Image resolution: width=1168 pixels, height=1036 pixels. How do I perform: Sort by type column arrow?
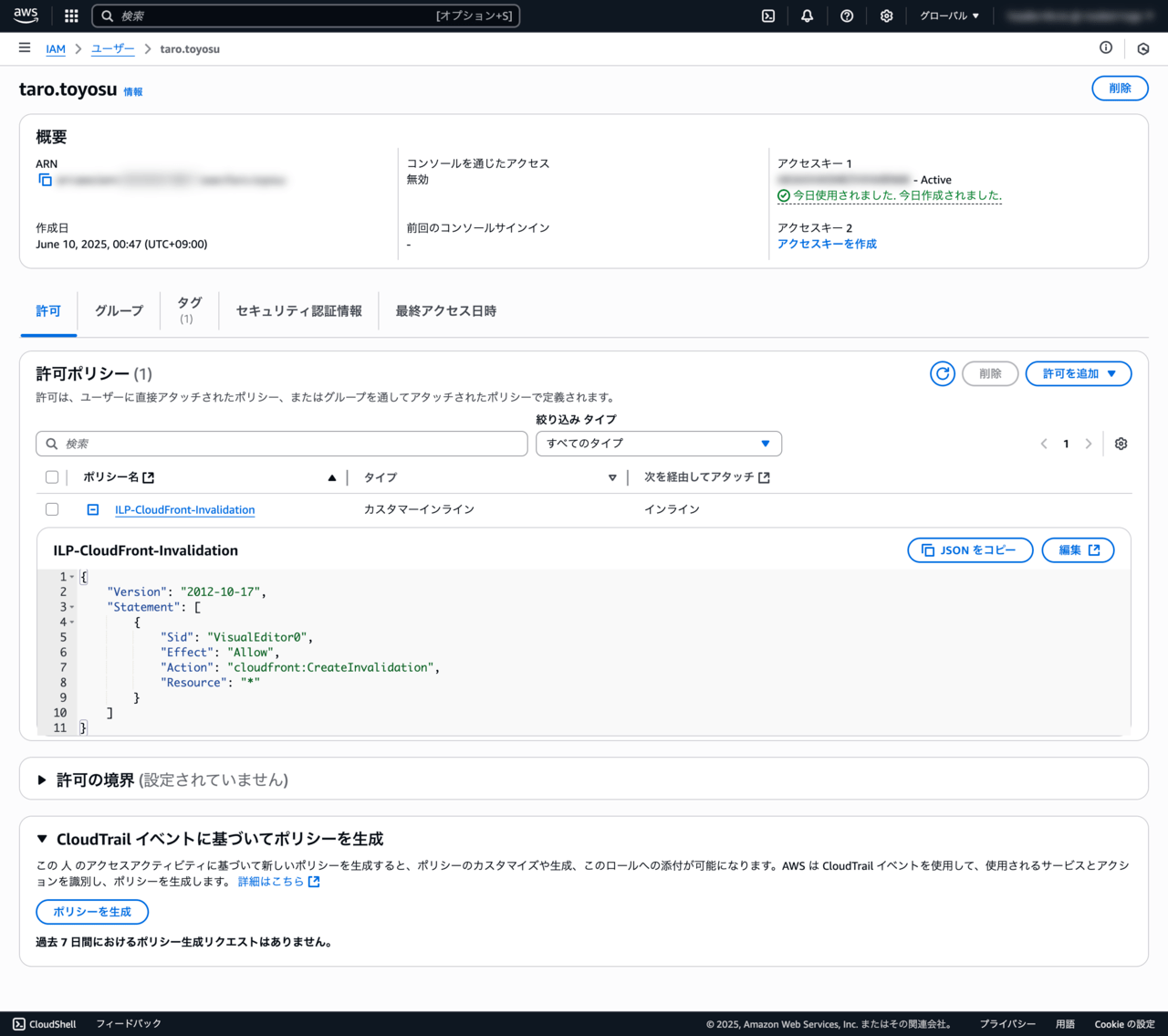pyautogui.click(x=612, y=477)
